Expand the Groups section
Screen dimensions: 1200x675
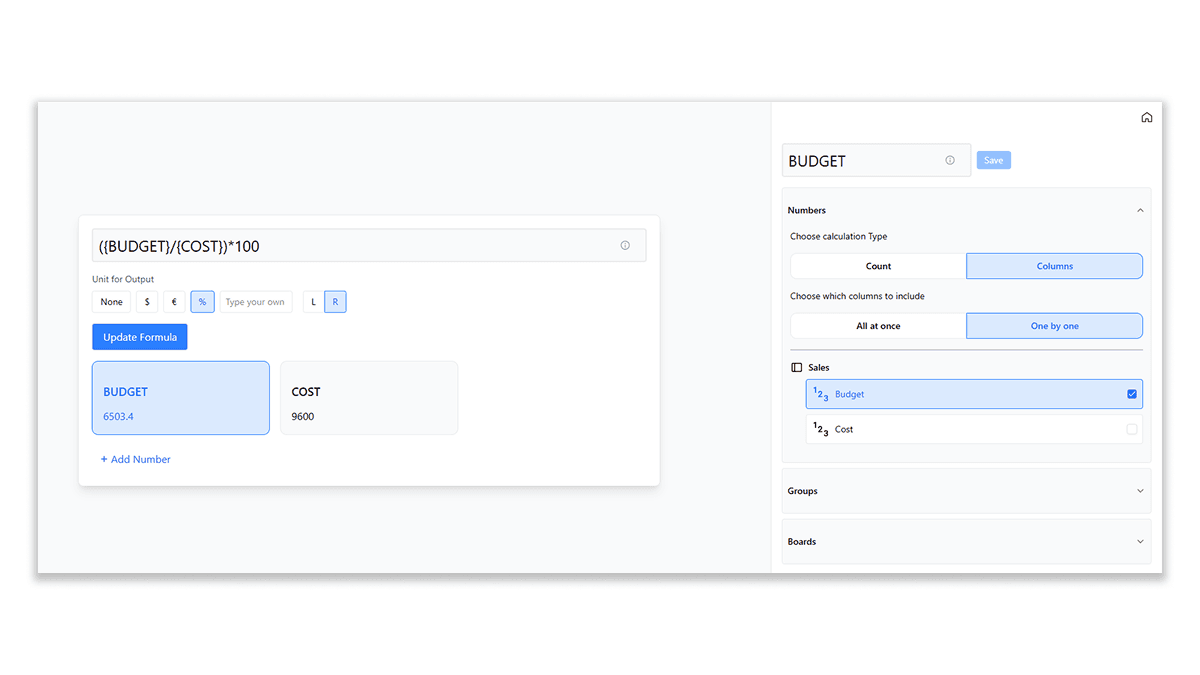tap(1139, 491)
